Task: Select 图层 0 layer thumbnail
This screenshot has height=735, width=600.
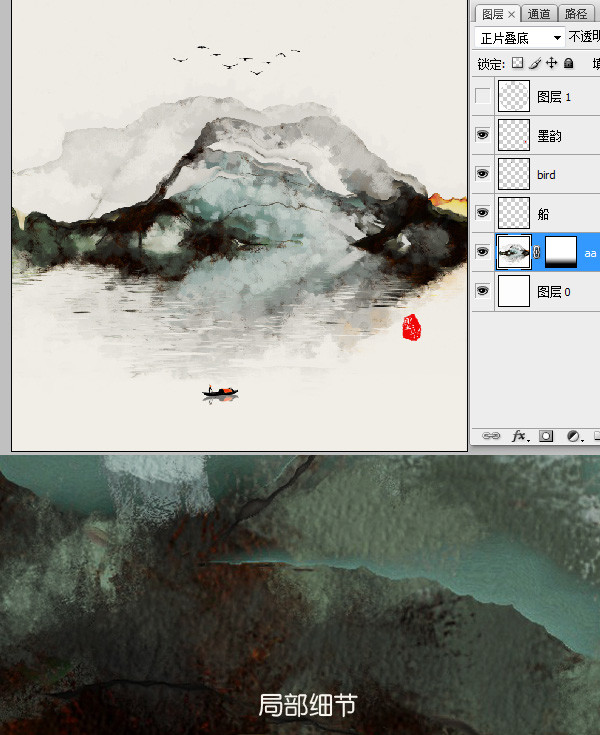Action: [514, 291]
